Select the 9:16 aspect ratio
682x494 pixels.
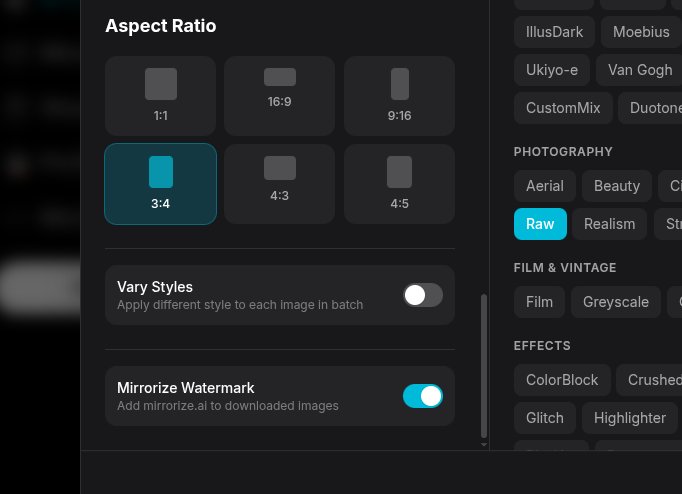[399, 96]
